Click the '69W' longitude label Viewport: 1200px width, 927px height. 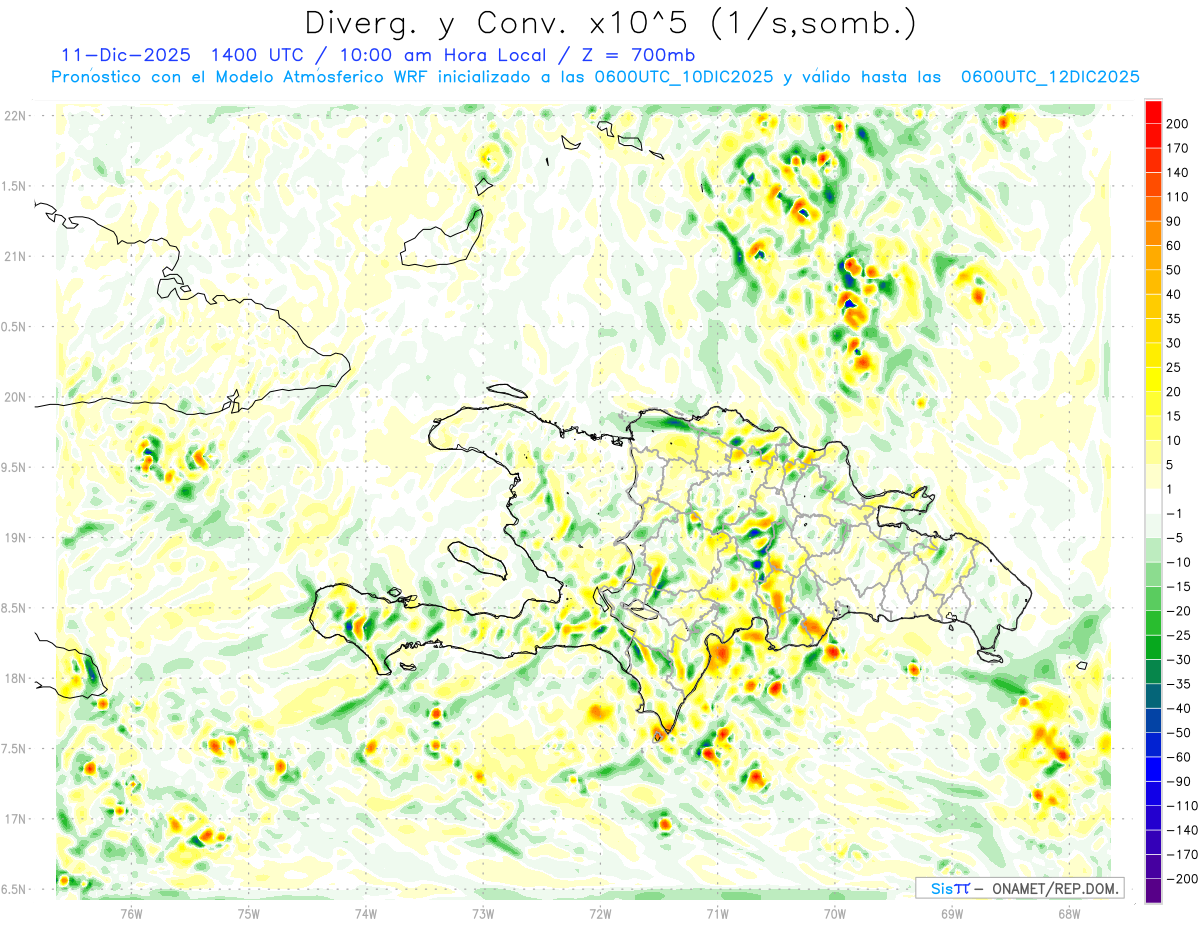952,913
